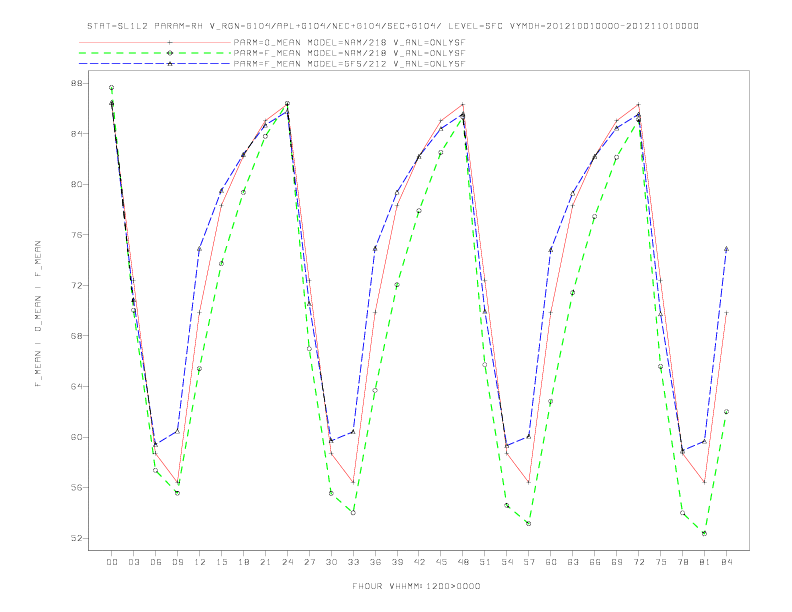Click forecast hour label 78 on the x-axis
The height and width of the screenshot is (612, 792).
click(683, 562)
